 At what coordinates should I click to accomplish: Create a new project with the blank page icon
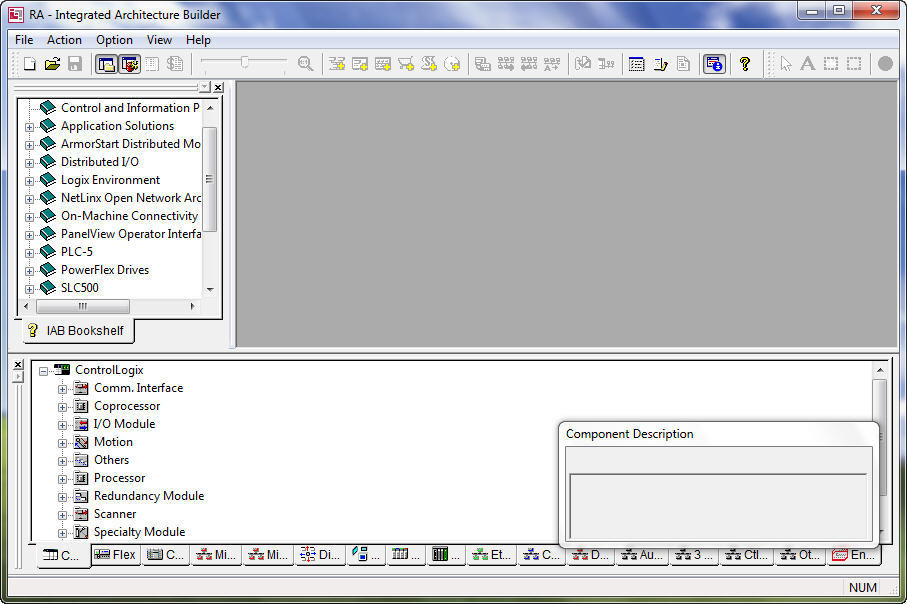pyautogui.click(x=30, y=64)
